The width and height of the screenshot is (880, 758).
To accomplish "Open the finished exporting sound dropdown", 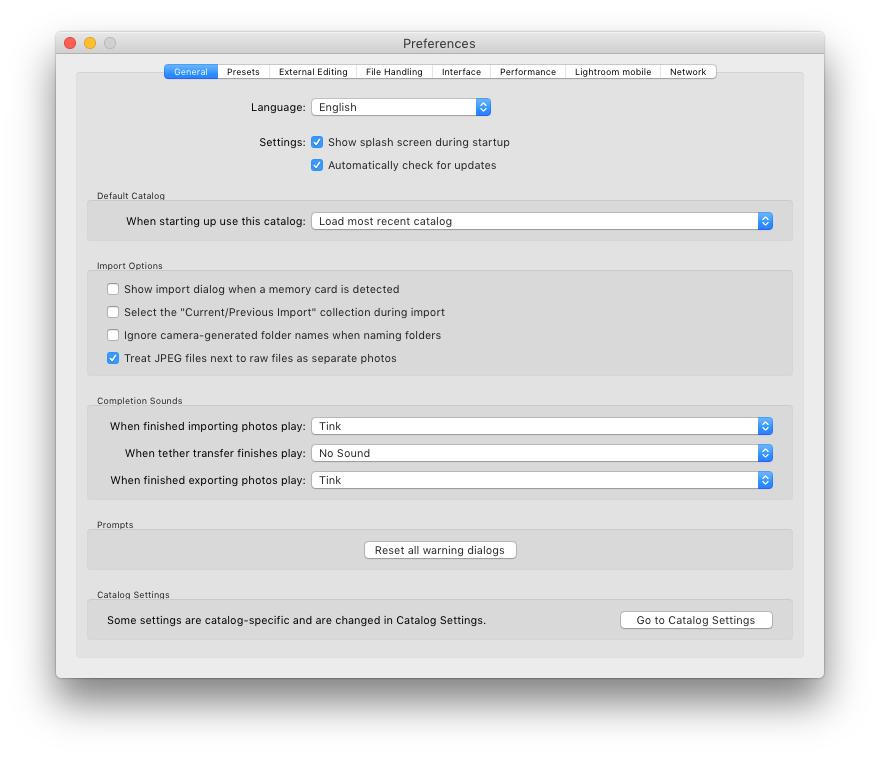I will 542,480.
